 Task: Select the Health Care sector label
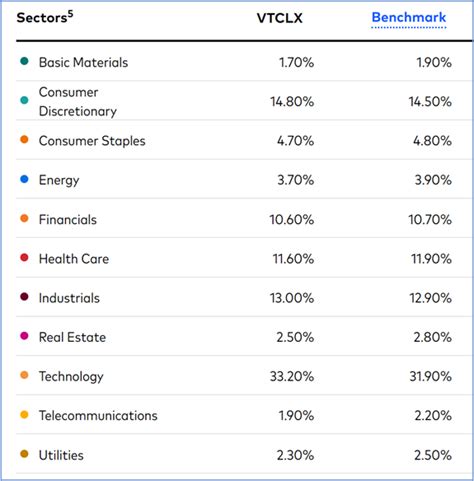(74, 259)
